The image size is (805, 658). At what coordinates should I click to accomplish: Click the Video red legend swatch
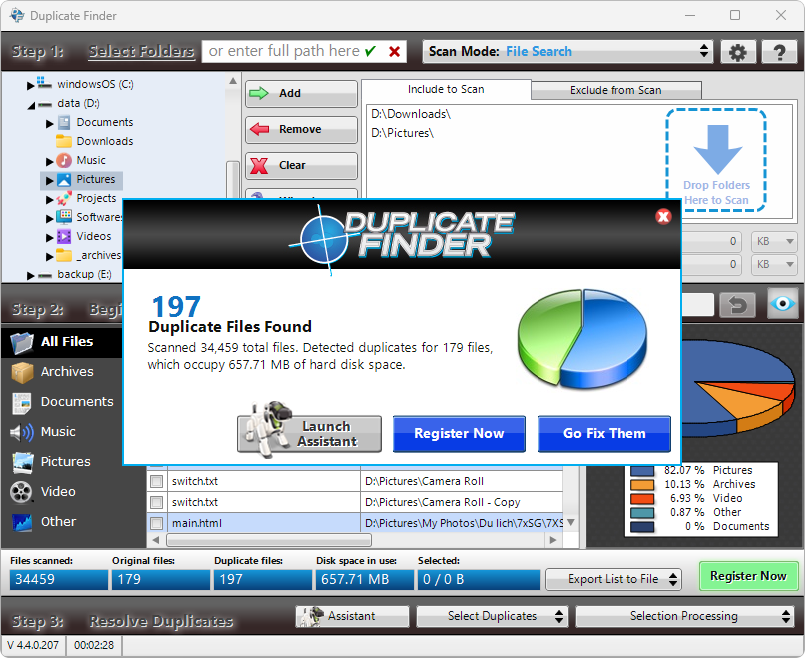[642, 498]
